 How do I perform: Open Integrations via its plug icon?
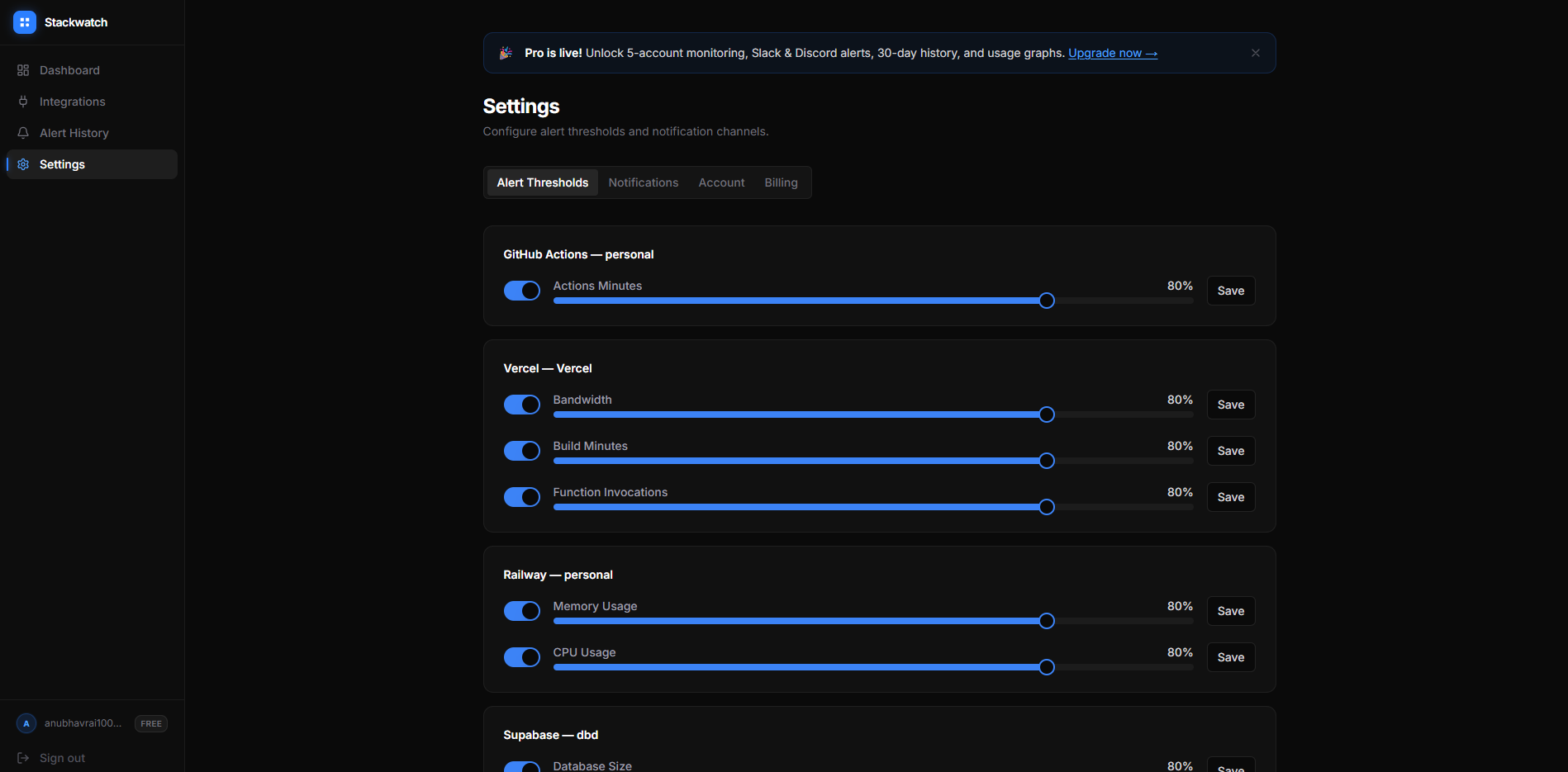[x=23, y=102]
